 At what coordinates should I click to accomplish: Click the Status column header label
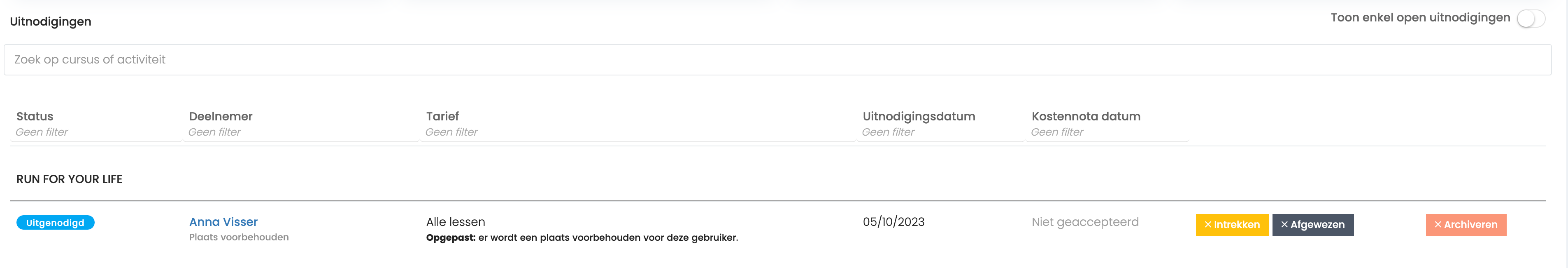pos(35,116)
